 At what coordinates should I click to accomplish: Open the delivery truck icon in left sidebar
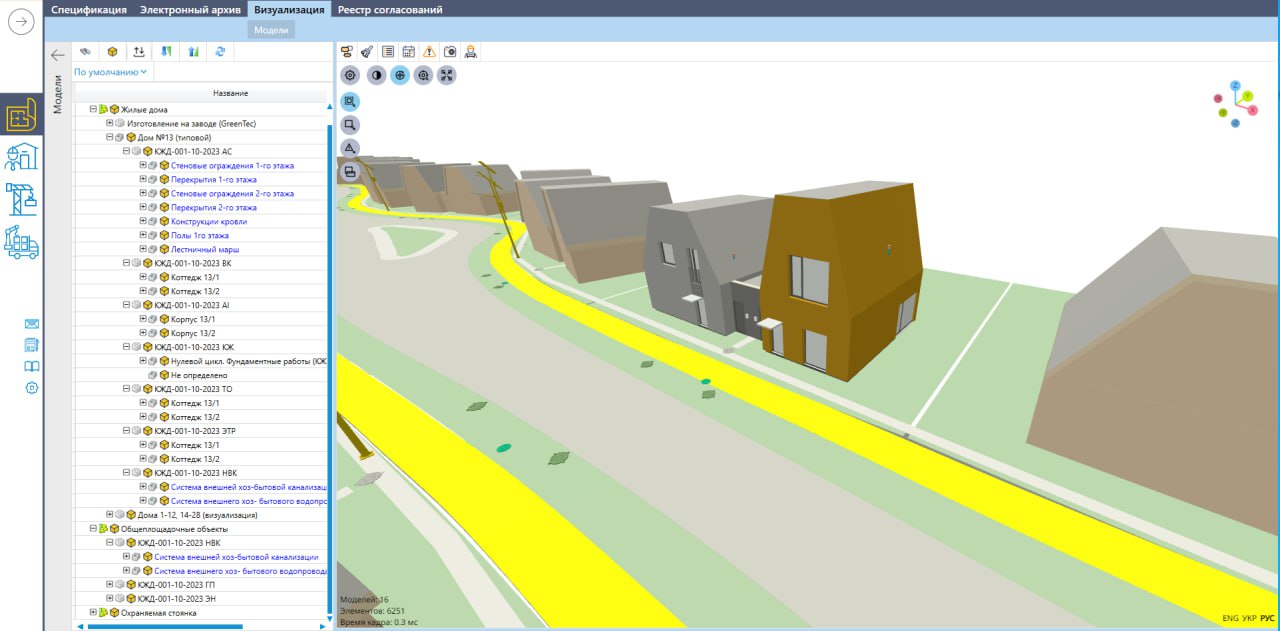(x=21, y=242)
